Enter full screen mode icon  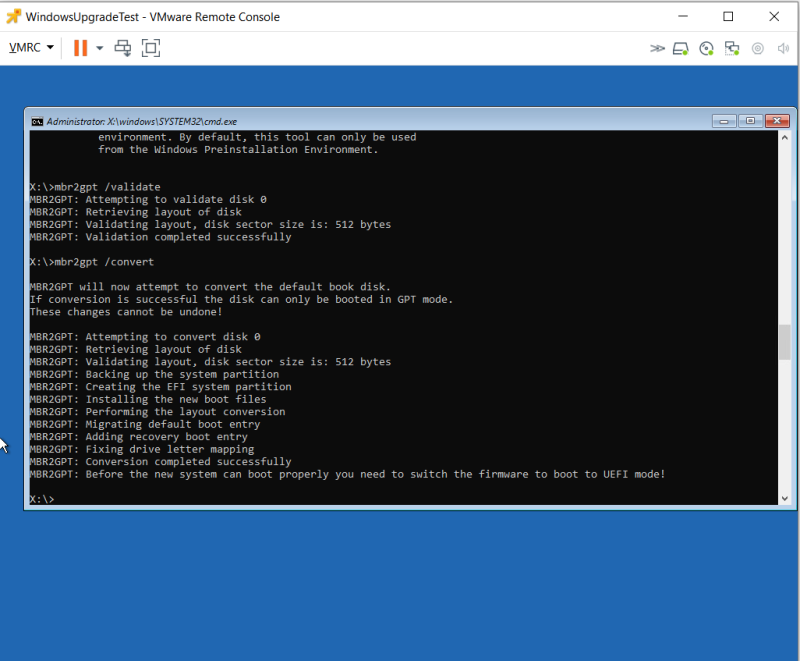coord(151,48)
